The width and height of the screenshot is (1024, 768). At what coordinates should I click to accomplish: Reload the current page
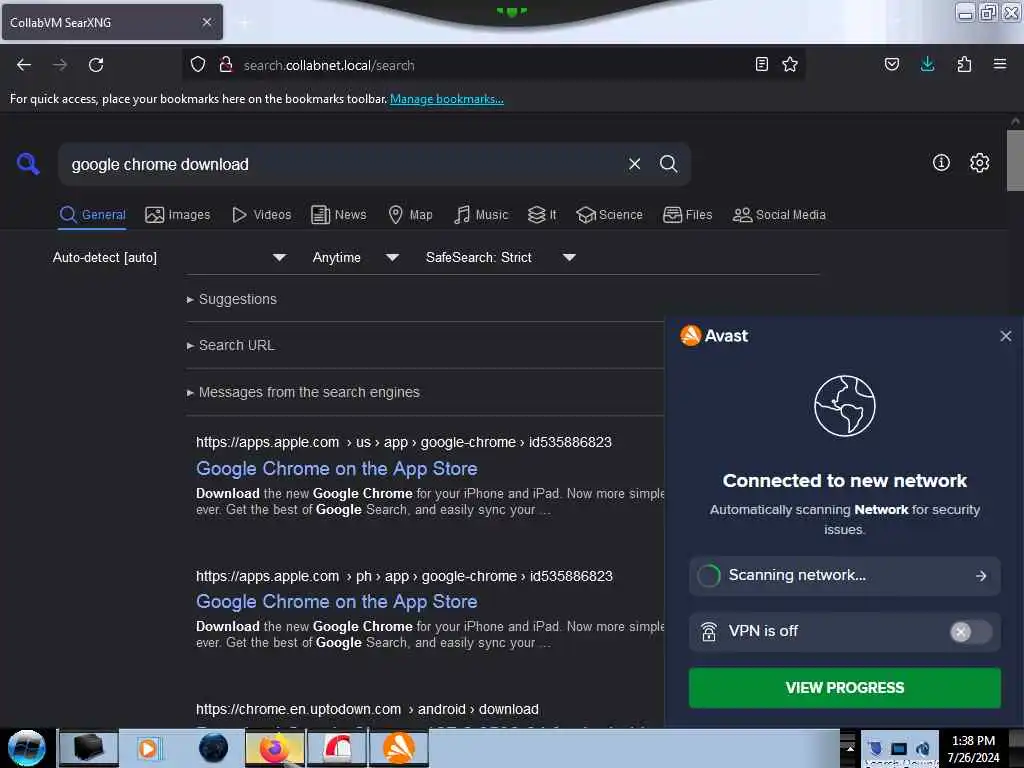click(x=96, y=65)
